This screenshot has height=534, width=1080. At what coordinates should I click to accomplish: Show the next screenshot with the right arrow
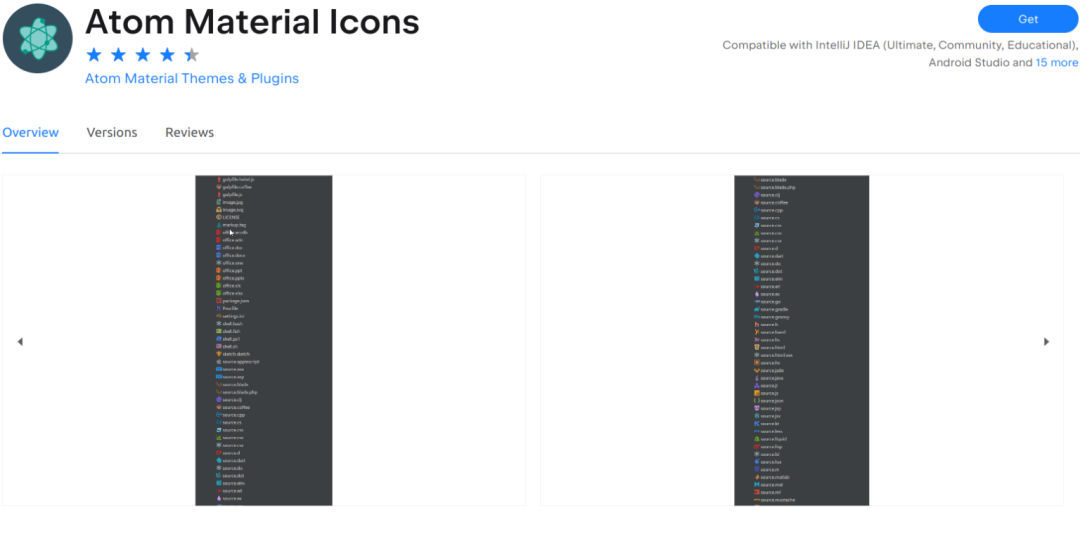[x=1046, y=341]
